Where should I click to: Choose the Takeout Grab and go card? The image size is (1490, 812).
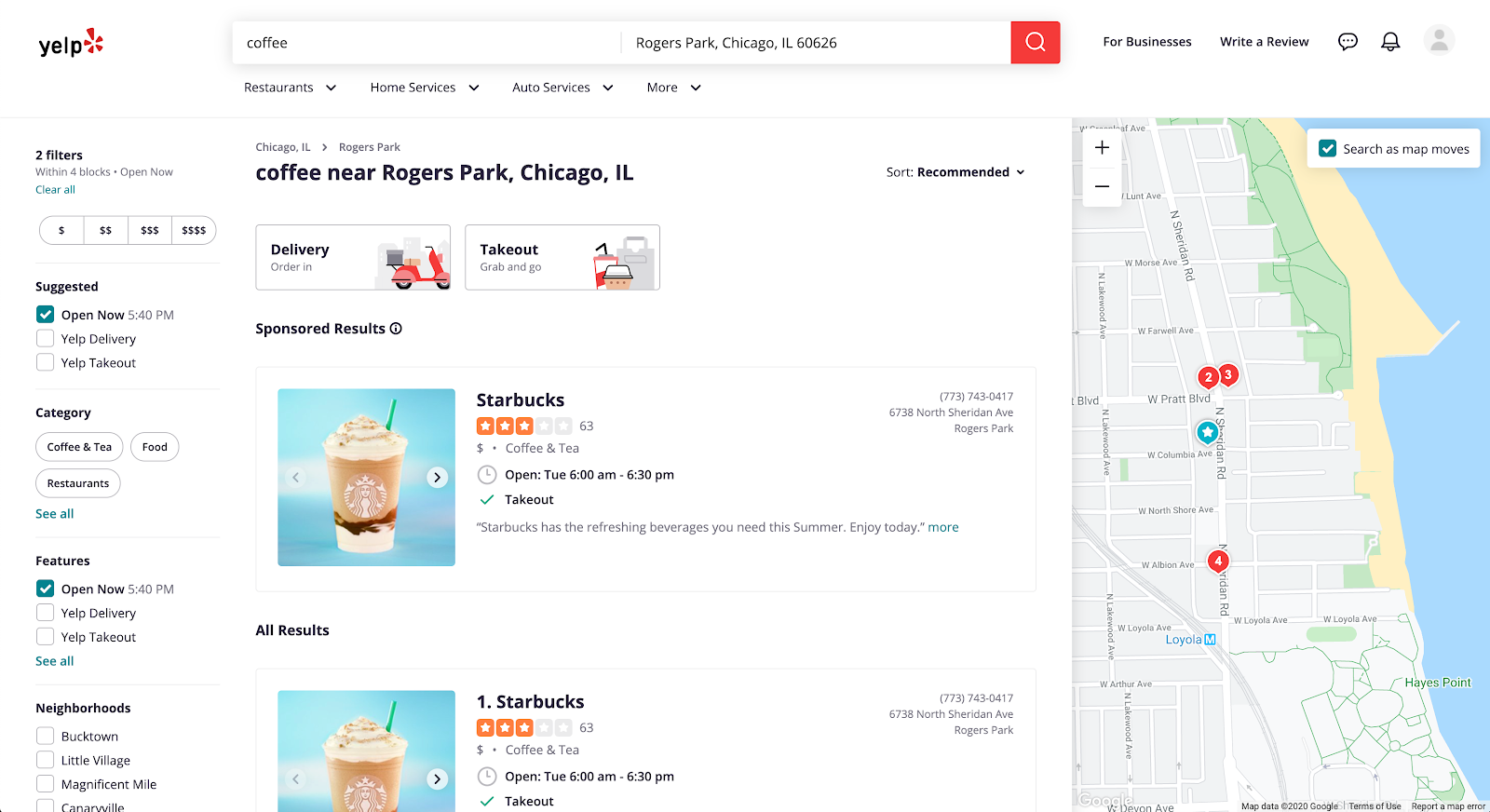(x=562, y=257)
